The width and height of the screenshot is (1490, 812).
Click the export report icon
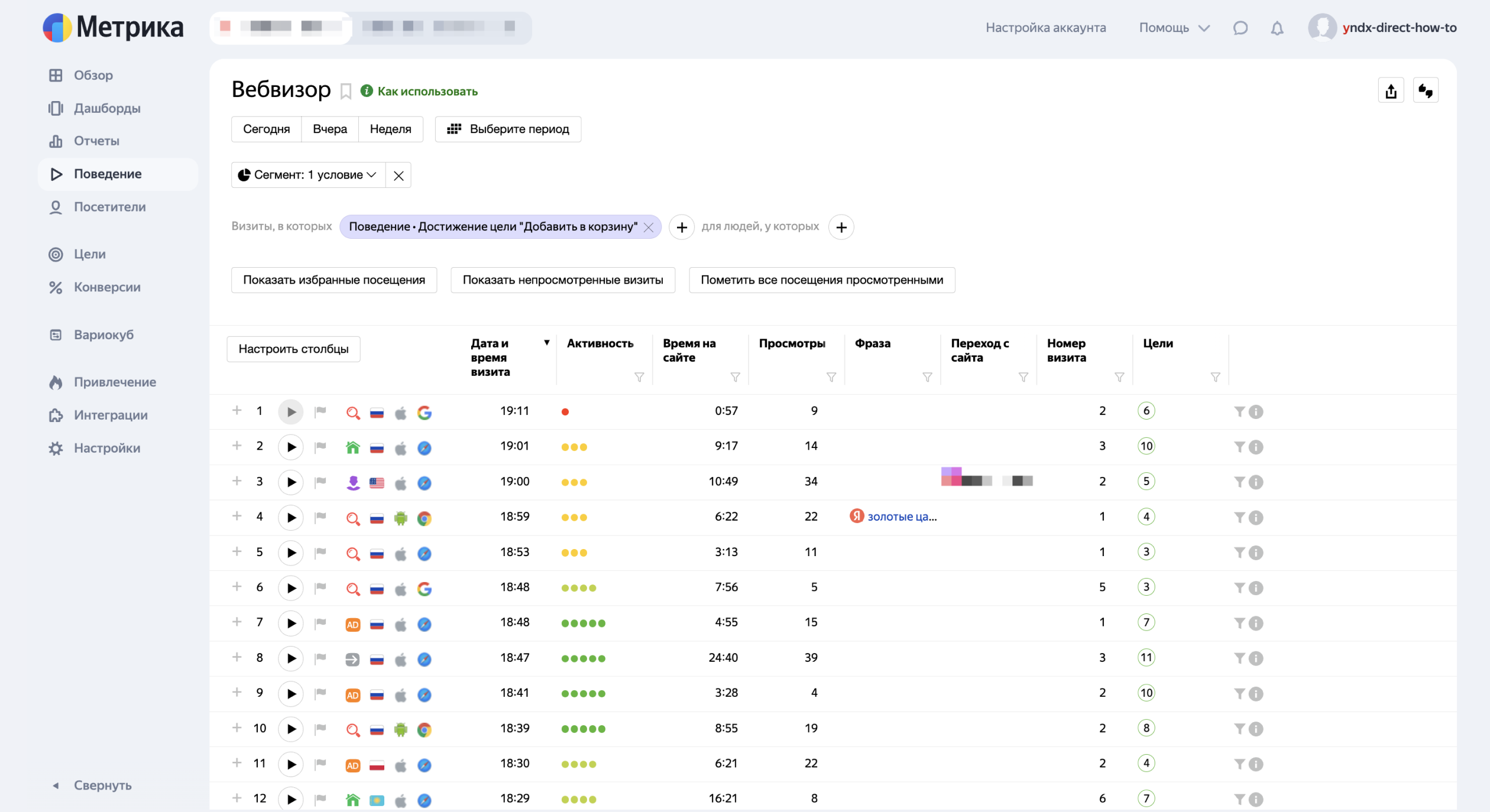coord(1391,91)
